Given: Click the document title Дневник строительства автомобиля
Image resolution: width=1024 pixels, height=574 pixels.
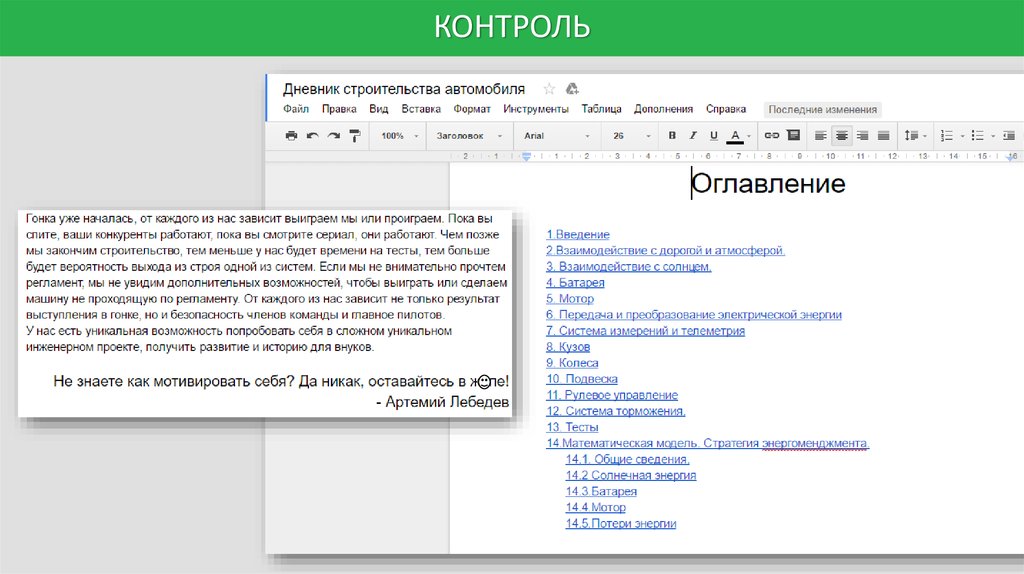Looking at the screenshot, I should point(404,89).
